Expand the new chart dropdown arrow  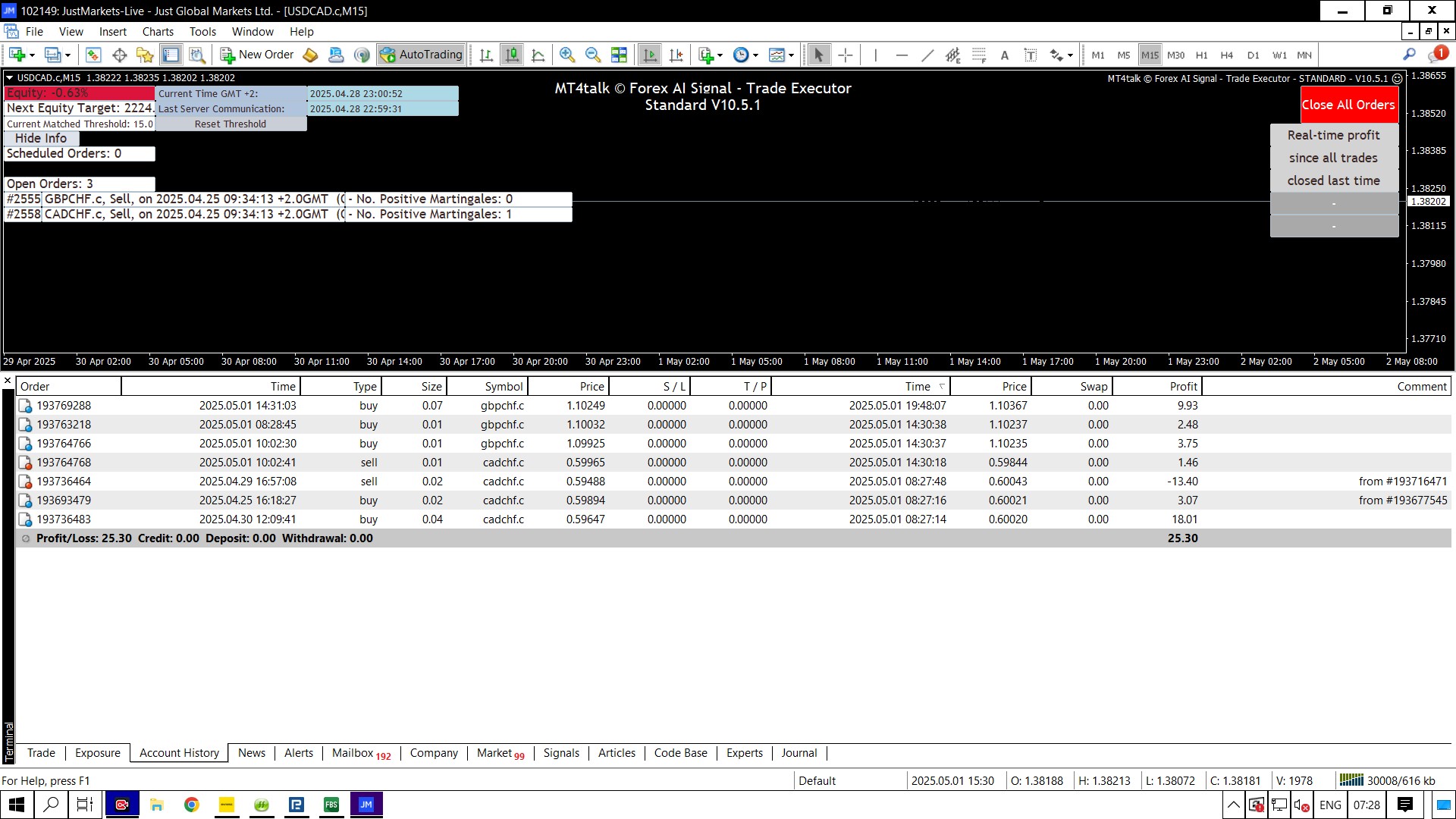click(x=32, y=55)
